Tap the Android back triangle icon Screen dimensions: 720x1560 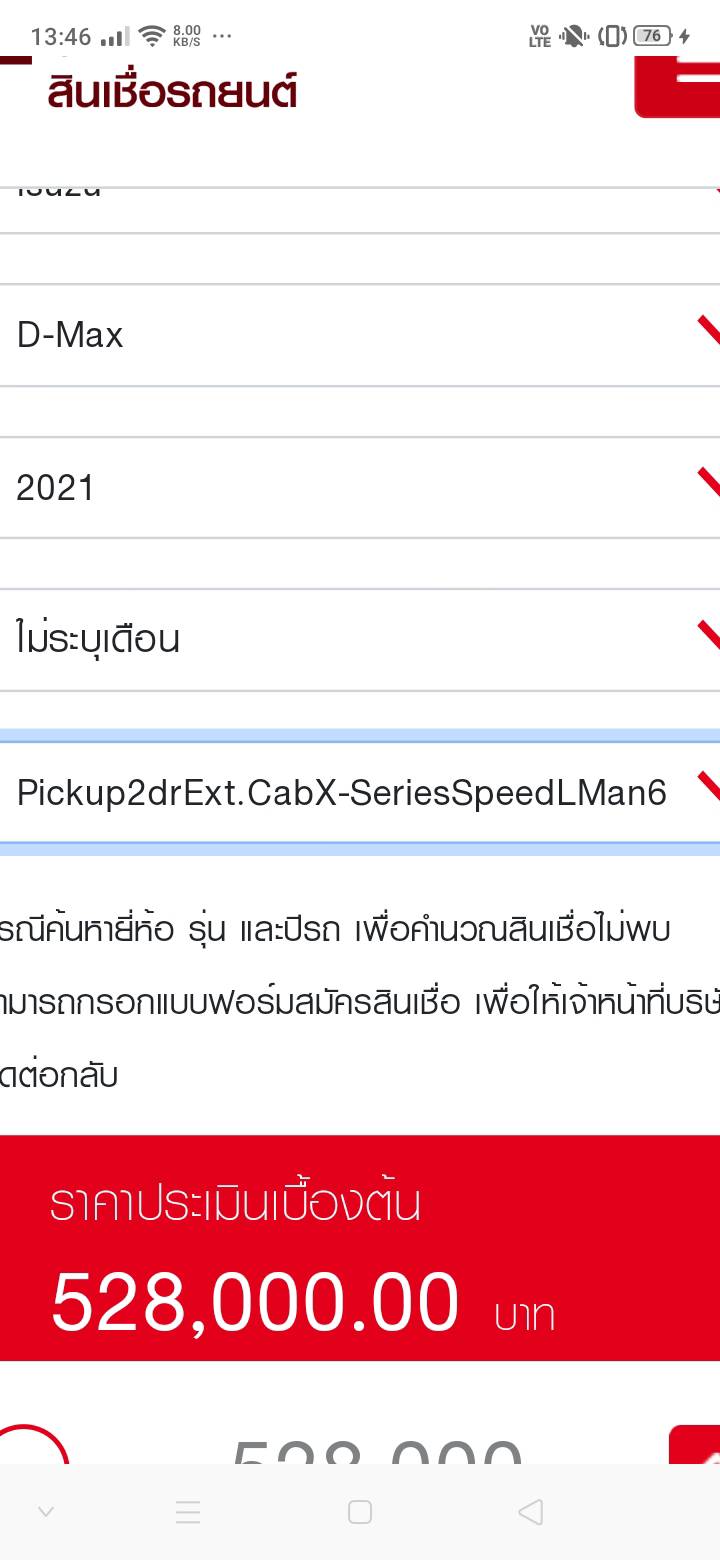531,1512
